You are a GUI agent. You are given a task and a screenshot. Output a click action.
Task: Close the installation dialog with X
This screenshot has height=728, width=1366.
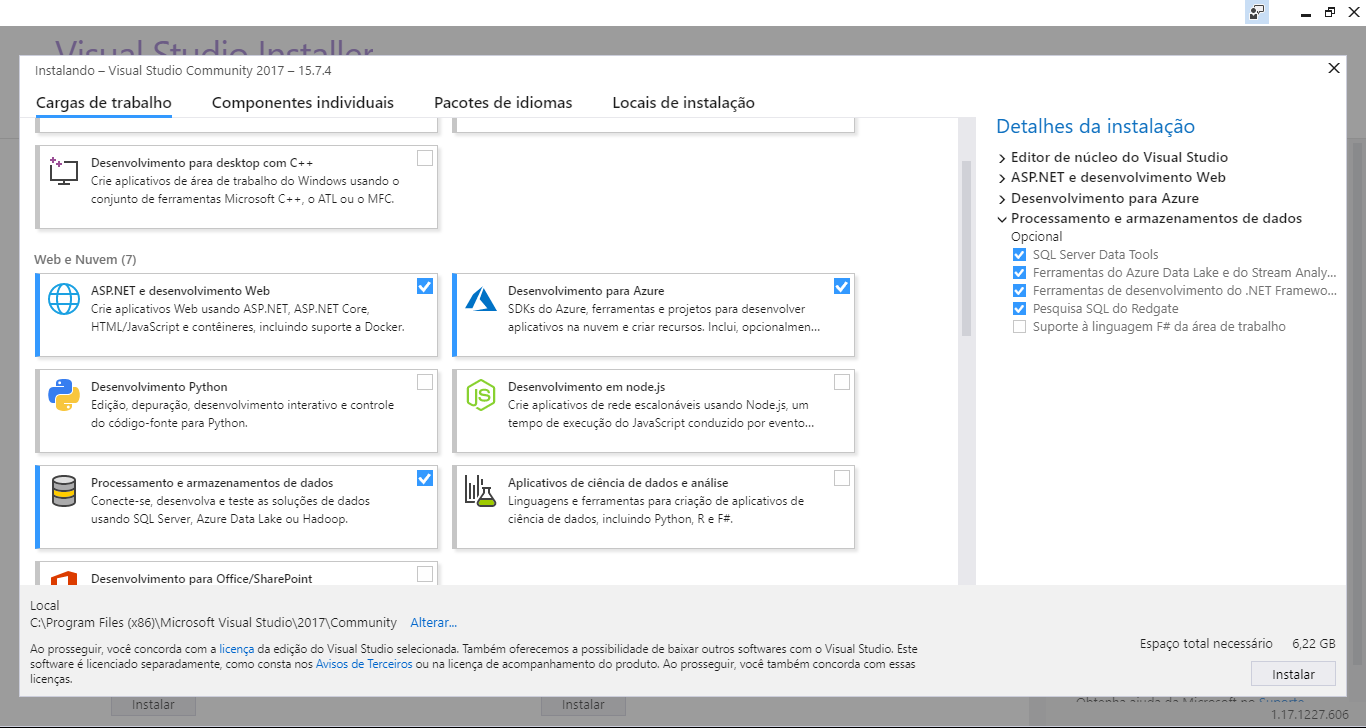point(1334,68)
